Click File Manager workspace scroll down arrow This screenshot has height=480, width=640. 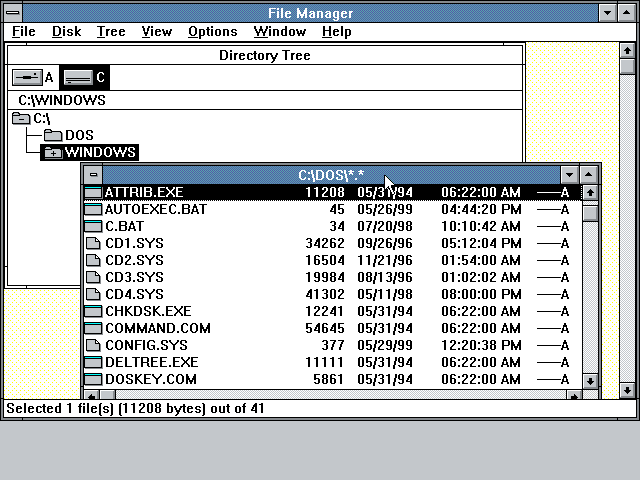627,389
